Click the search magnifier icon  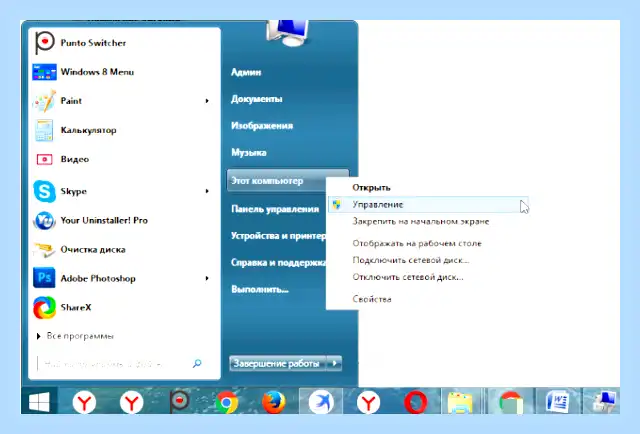coord(197,363)
